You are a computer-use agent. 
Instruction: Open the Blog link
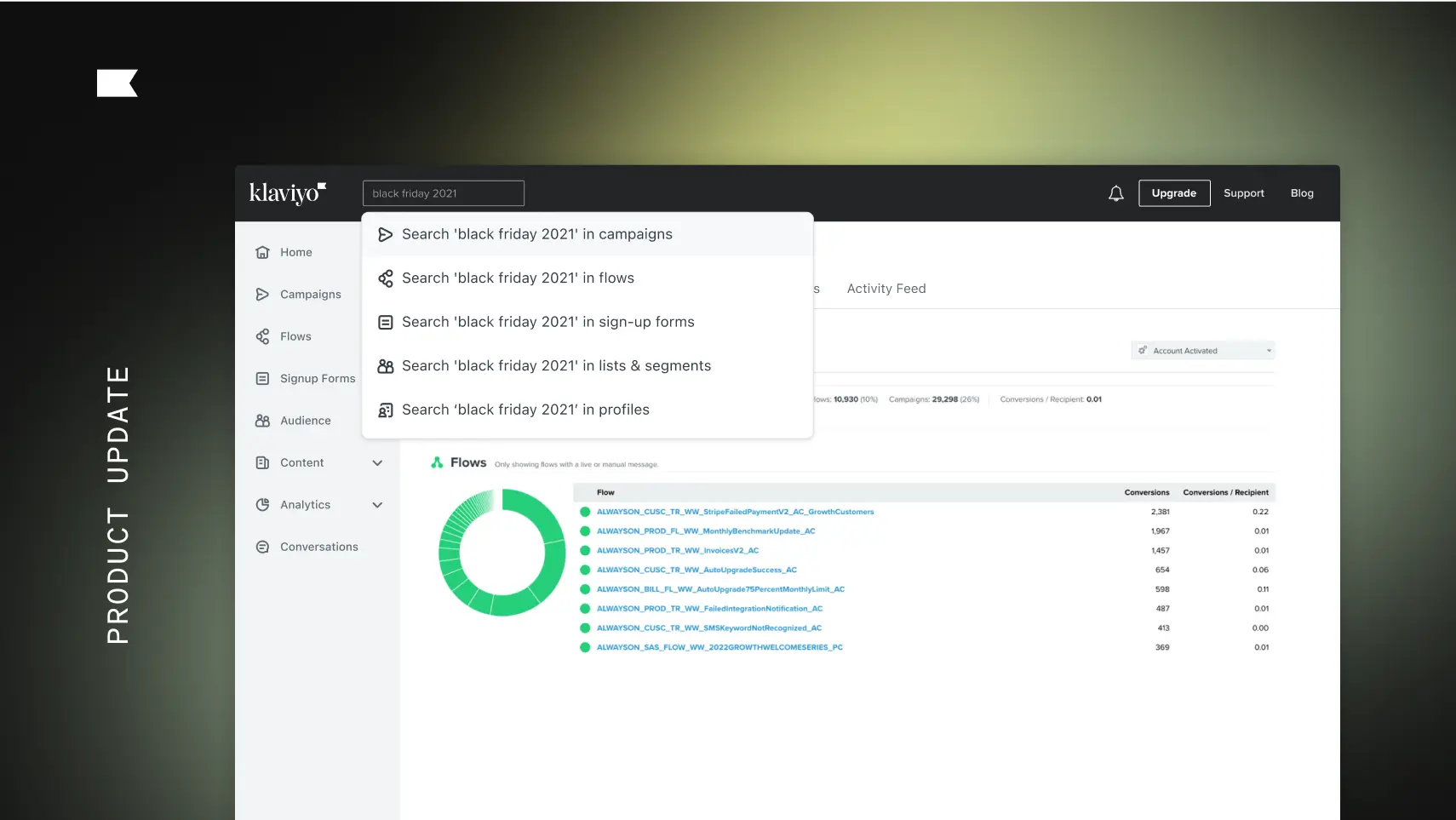pyautogui.click(x=1302, y=193)
